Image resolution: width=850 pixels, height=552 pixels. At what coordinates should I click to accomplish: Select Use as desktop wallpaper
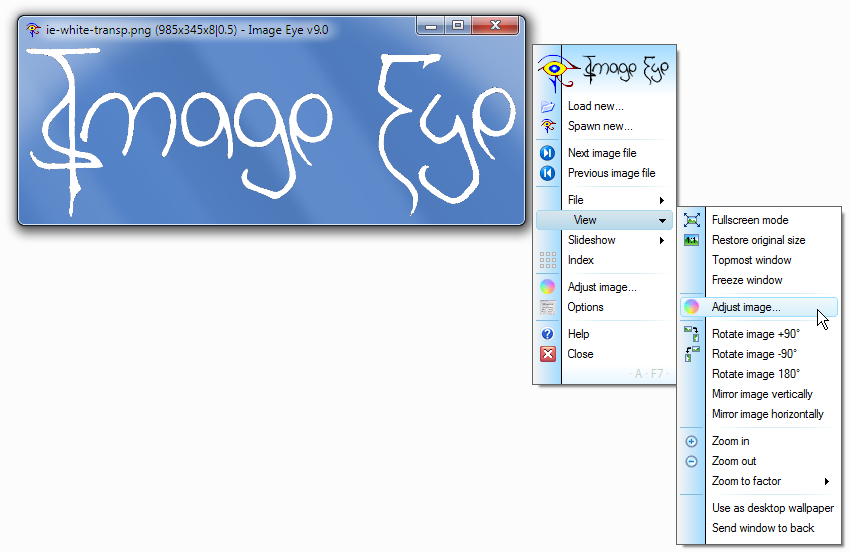772,509
